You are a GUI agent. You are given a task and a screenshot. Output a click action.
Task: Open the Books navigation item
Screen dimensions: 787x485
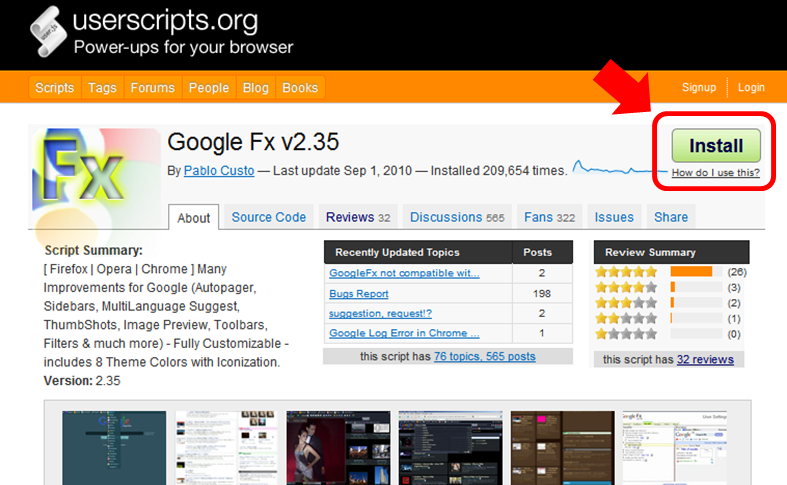(300, 88)
